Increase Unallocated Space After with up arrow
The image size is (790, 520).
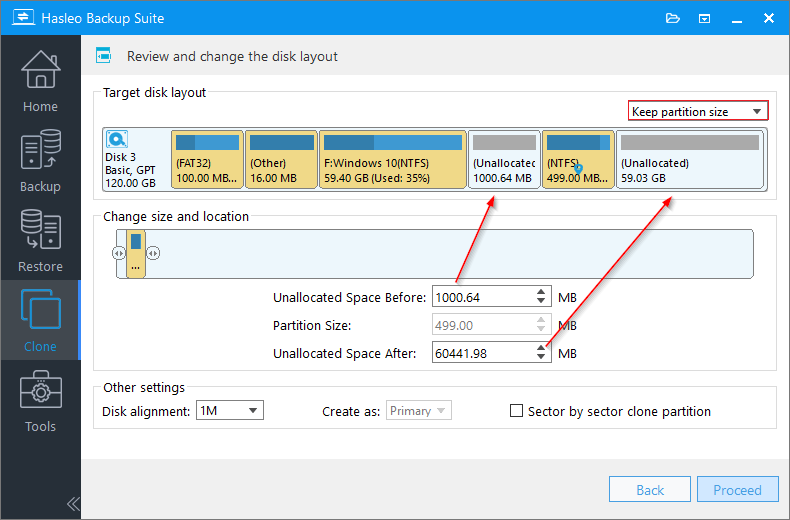541,348
